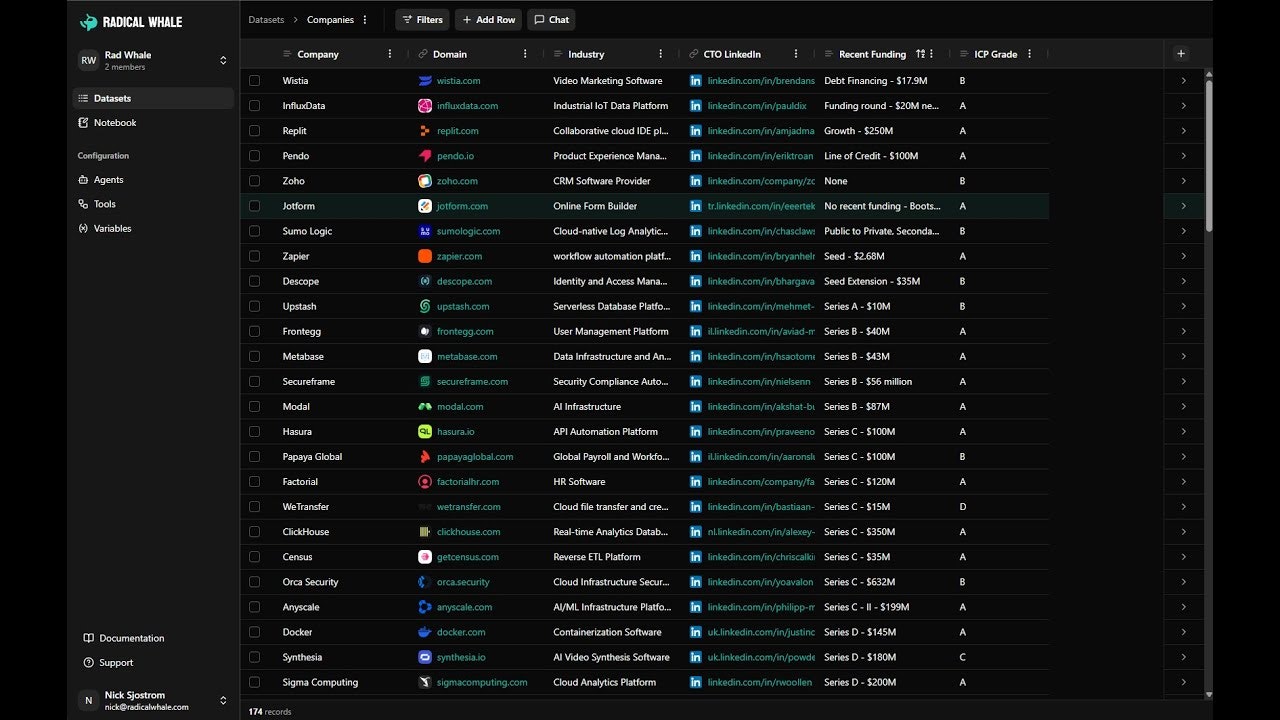Open the Hasura row detail arrow

point(1183,432)
